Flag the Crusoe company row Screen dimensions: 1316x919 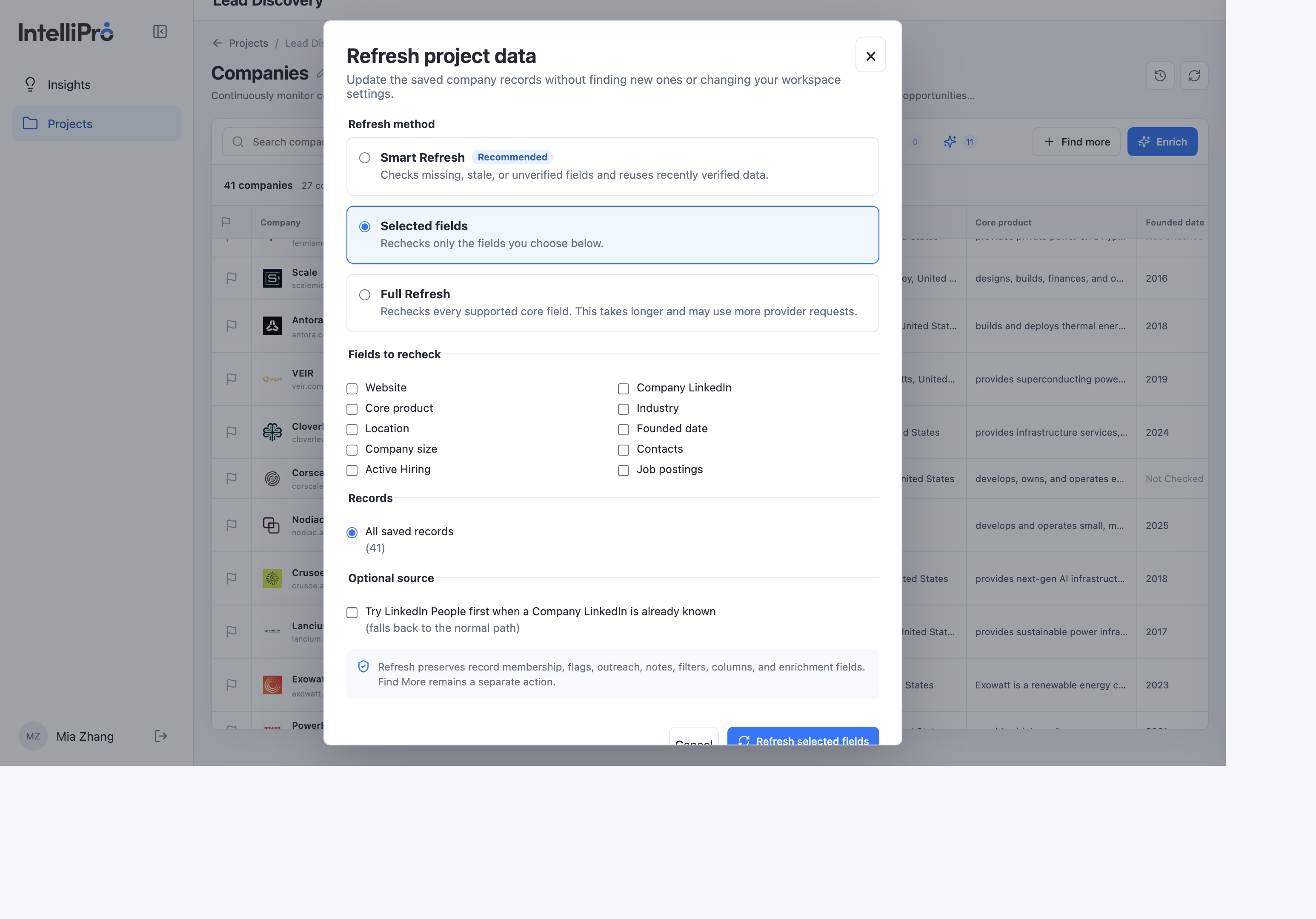point(232,578)
